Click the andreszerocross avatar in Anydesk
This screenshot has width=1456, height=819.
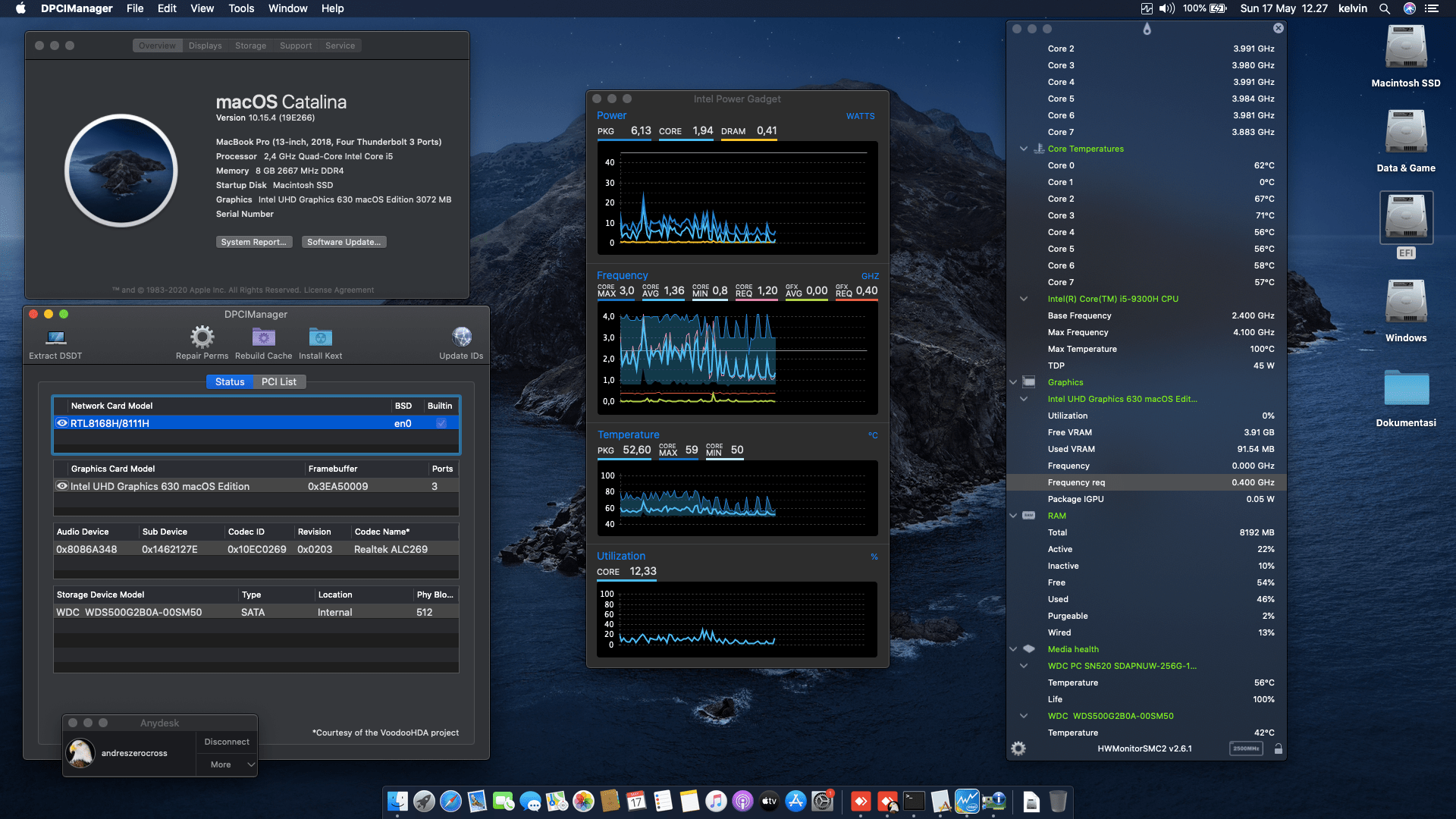pos(80,753)
